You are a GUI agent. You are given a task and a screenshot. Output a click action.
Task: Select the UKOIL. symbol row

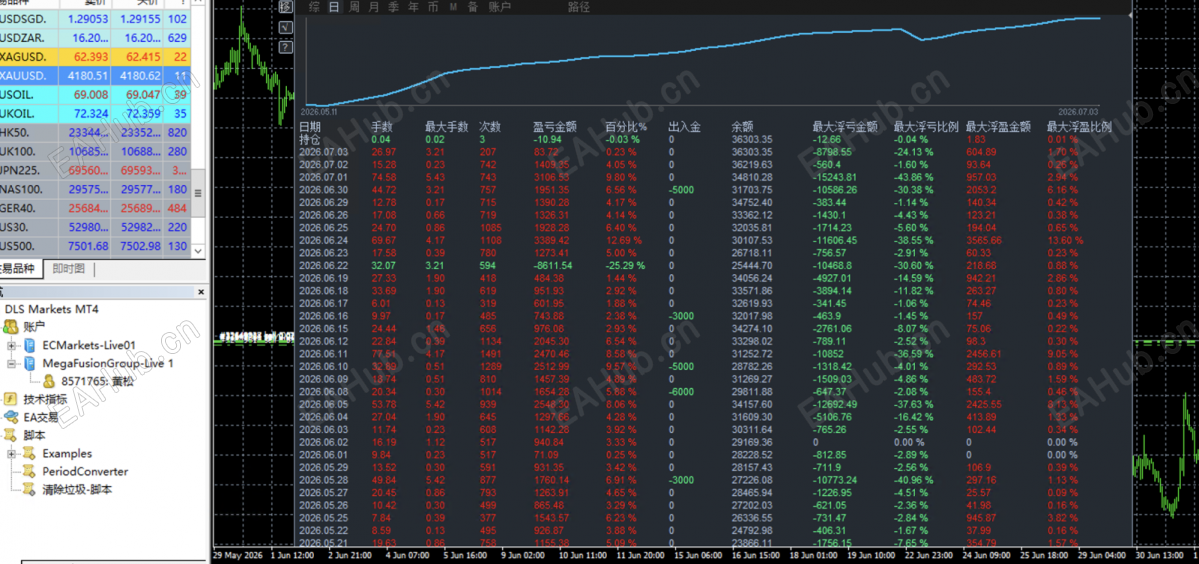[94, 113]
